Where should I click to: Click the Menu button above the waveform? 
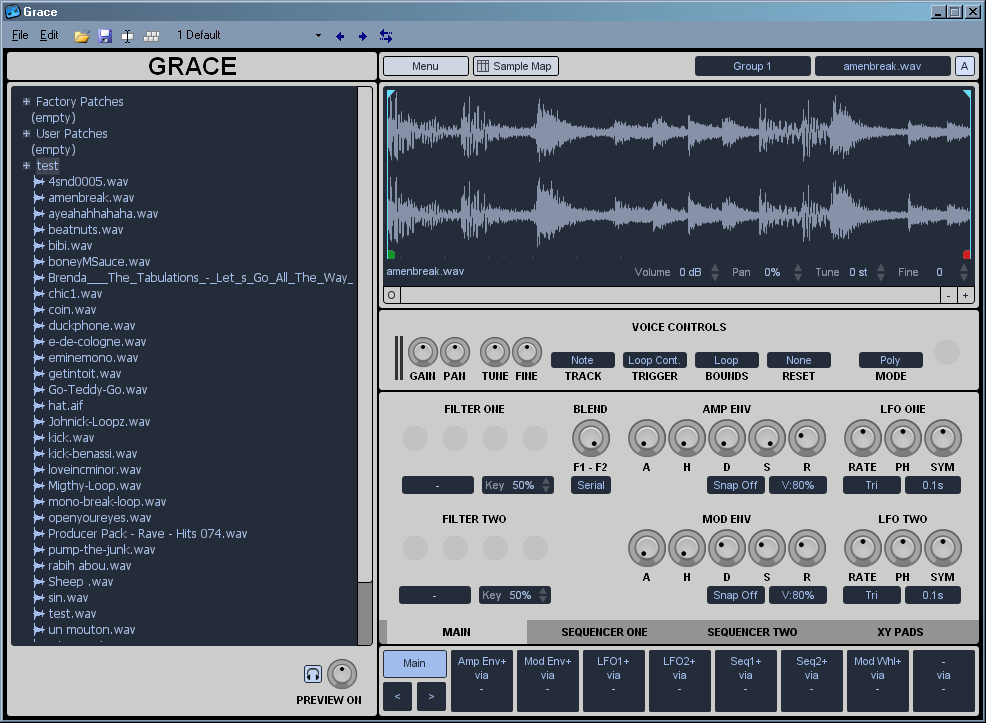[425, 66]
